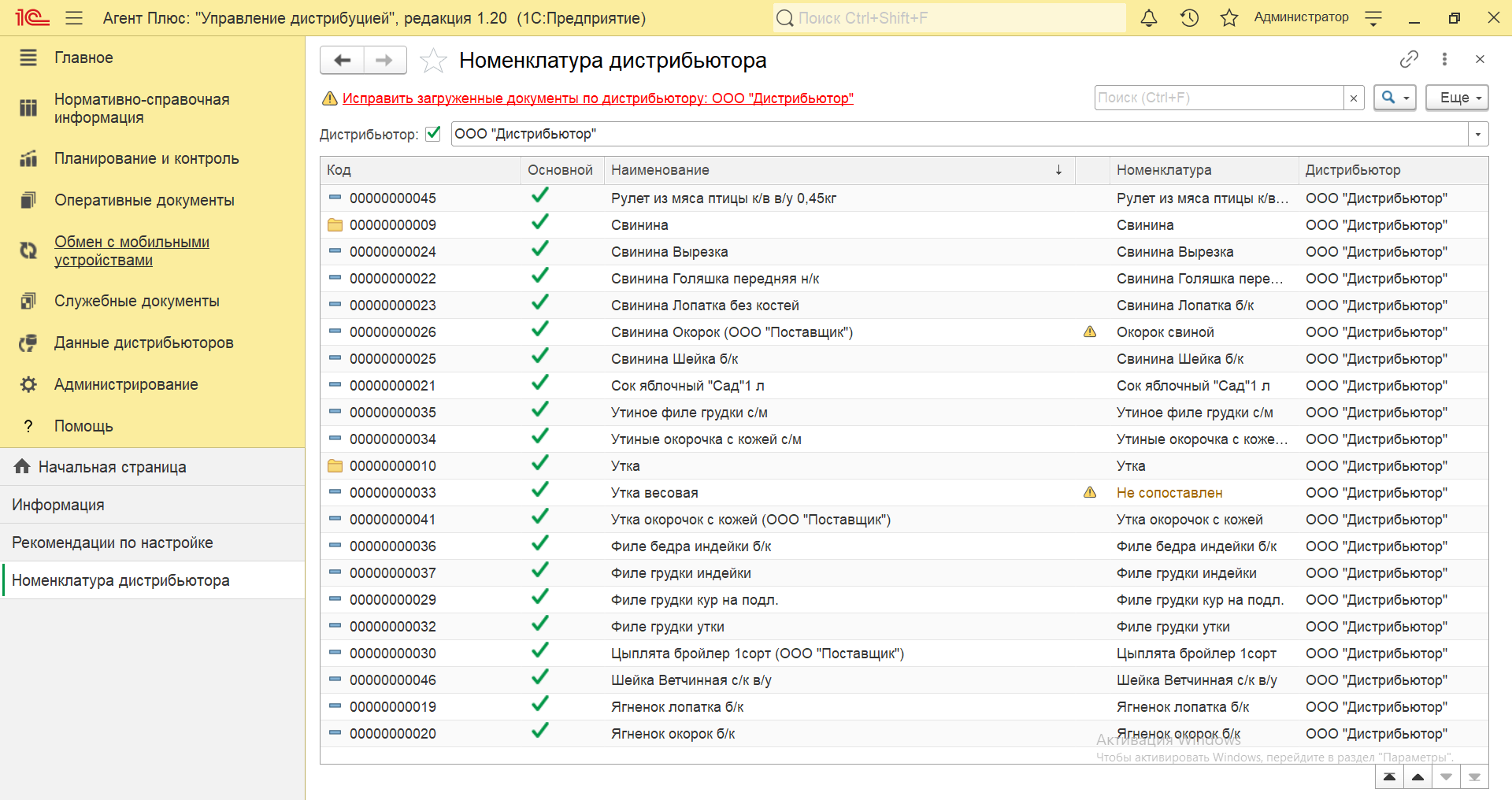Open history clock icon
Image resolution: width=1512 pixels, height=800 pixels.
pyautogui.click(x=1189, y=17)
